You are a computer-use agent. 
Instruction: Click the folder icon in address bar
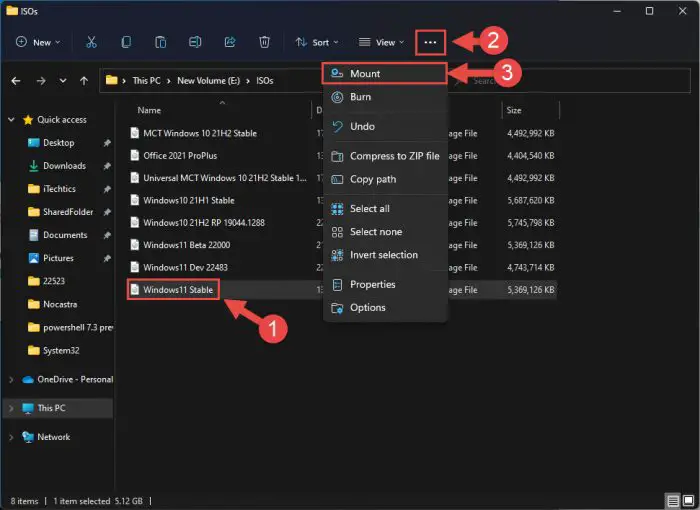click(x=112, y=80)
